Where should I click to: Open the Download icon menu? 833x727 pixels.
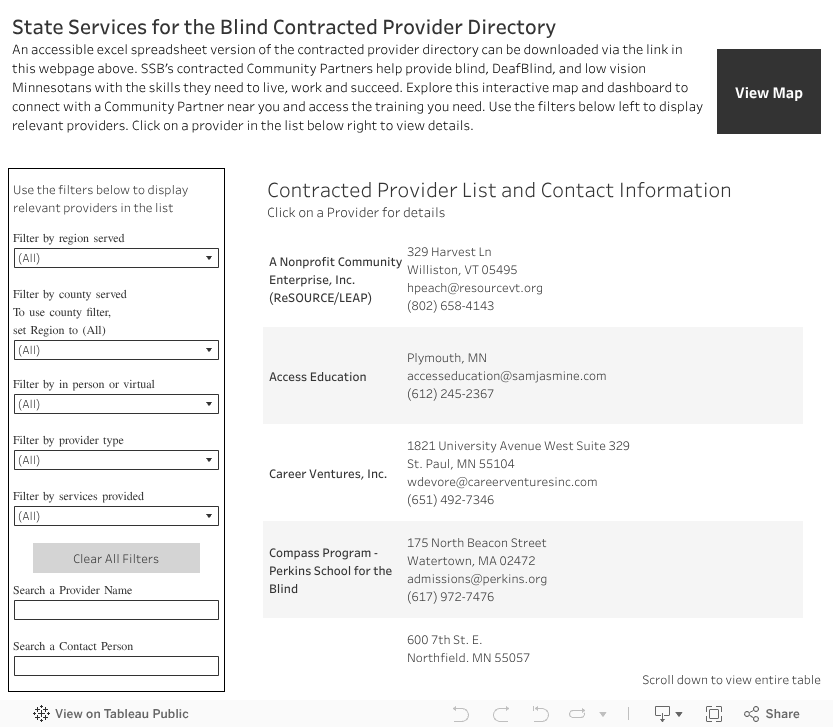coord(667,714)
